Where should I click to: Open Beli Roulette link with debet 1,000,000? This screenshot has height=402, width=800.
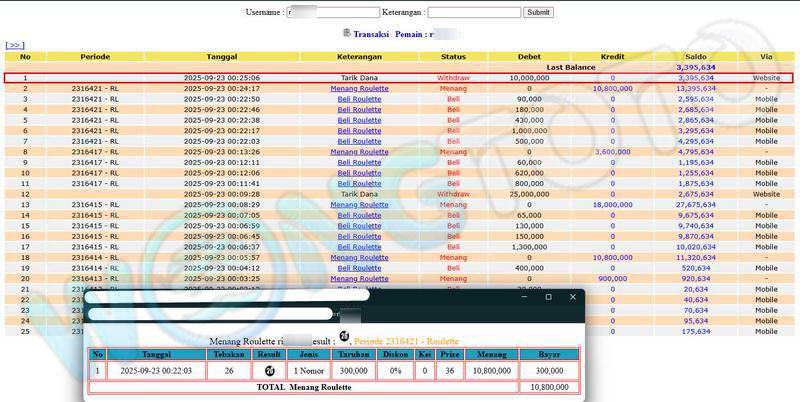pyautogui.click(x=359, y=130)
